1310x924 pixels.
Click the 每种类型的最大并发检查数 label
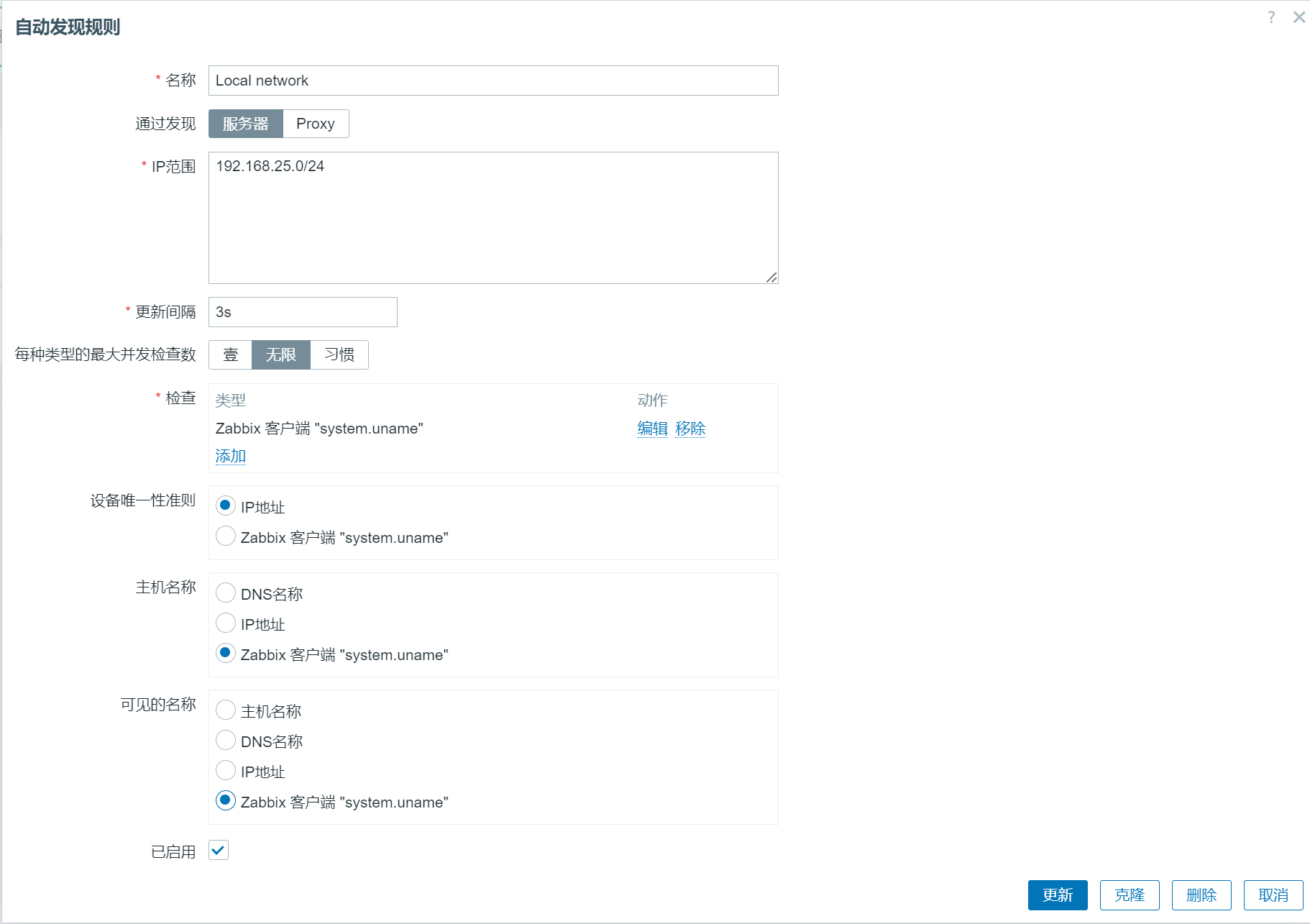(x=106, y=354)
